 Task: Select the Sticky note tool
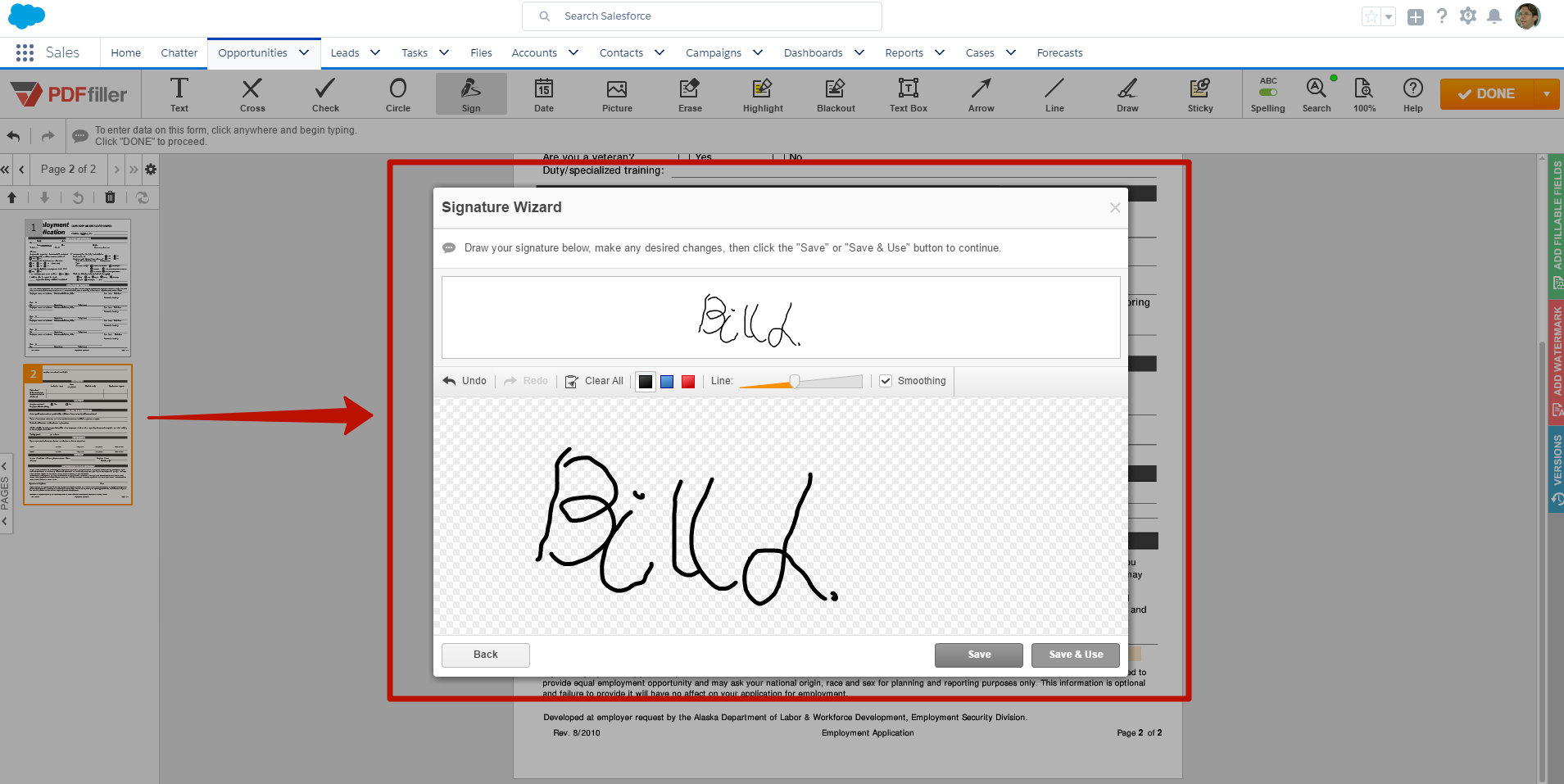[1200, 93]
